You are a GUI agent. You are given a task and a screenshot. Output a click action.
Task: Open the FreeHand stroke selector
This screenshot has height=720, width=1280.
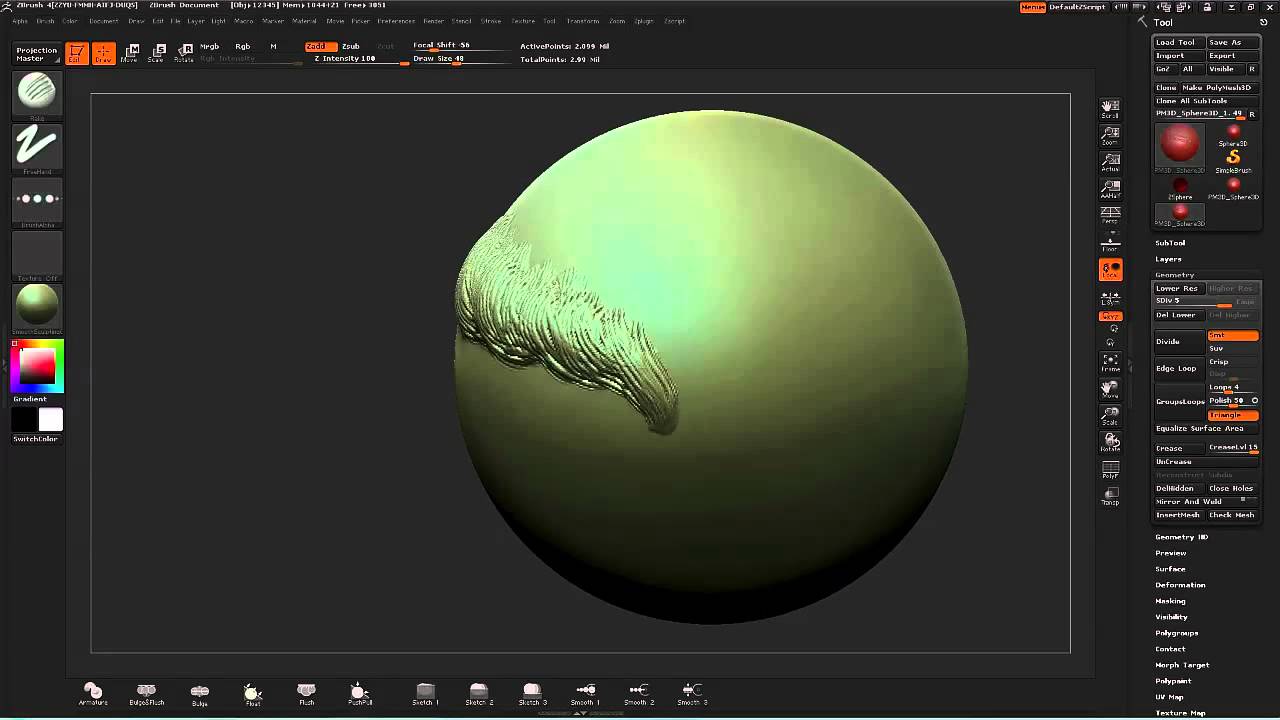(37, 148)
